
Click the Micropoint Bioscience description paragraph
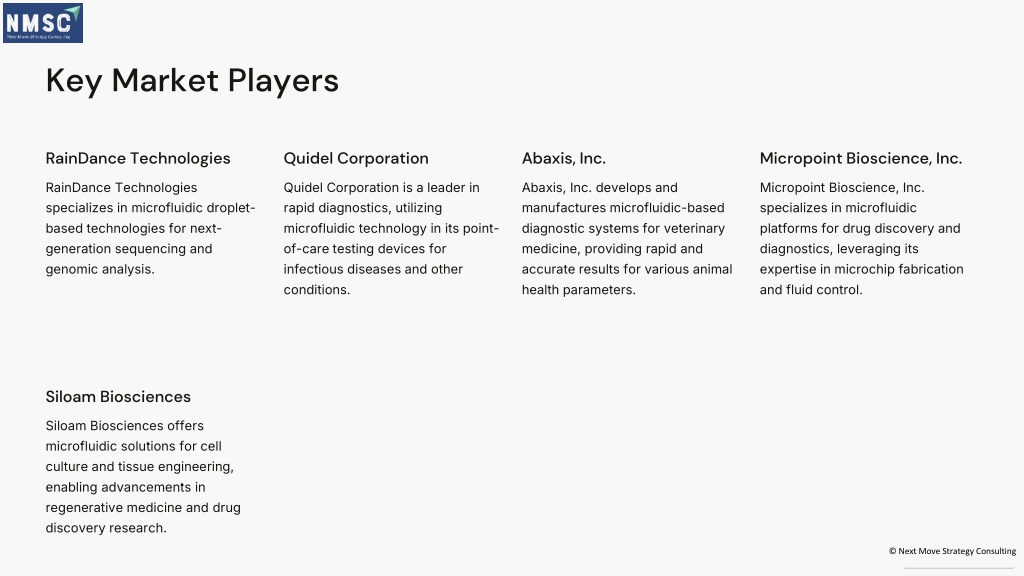coord(861,238)
